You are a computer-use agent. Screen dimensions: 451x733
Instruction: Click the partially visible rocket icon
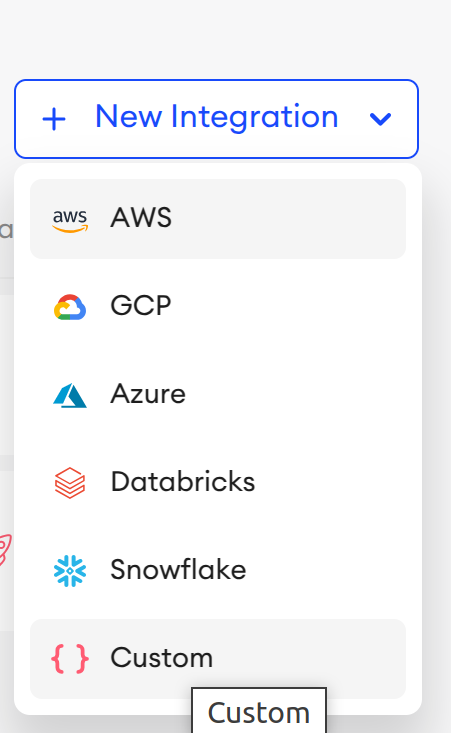point(6,550)
